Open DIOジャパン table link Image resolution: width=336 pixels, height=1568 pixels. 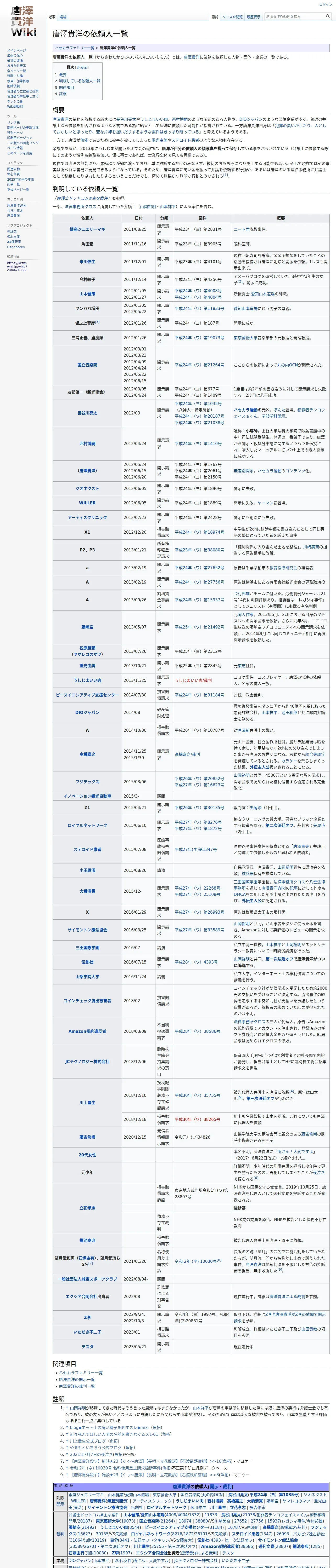[x=87, y=712]
